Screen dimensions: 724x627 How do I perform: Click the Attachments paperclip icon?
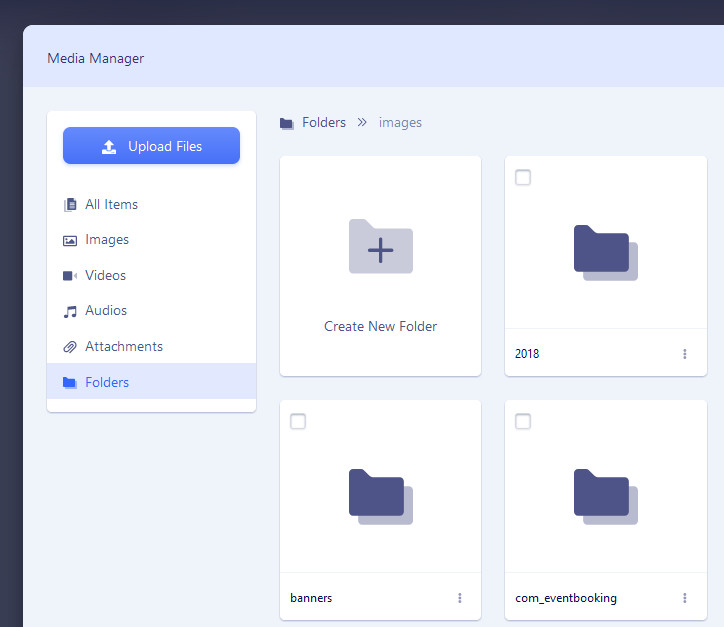coord(70,347)
